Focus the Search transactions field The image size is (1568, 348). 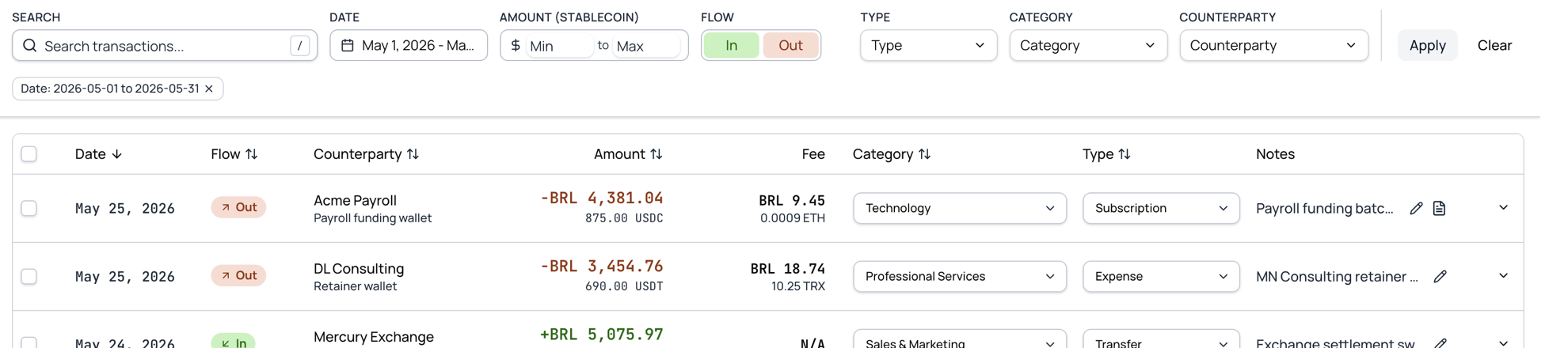pos(165,45)
